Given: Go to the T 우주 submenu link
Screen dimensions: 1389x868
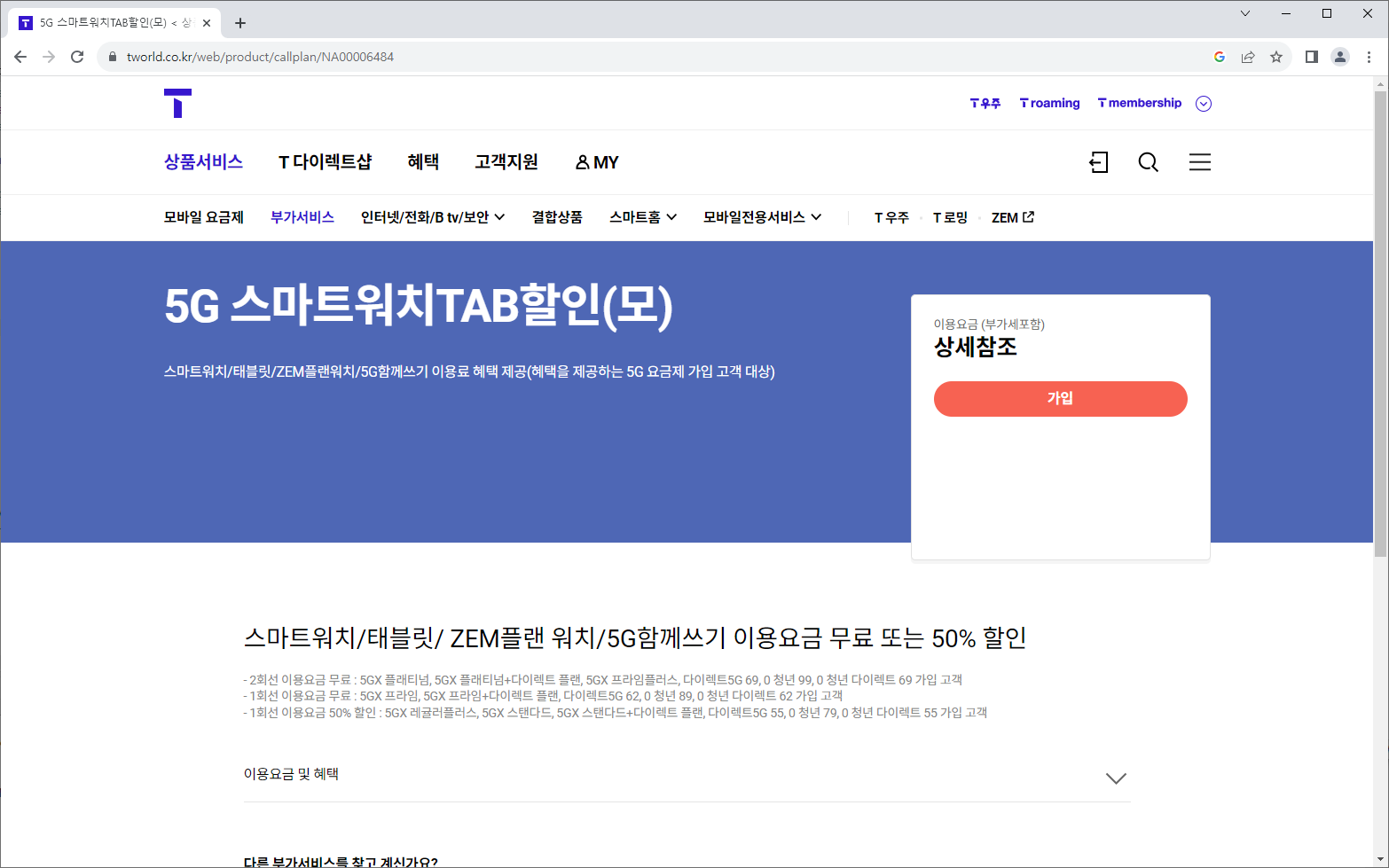Looking at the screenshot, I should (891, 217).
